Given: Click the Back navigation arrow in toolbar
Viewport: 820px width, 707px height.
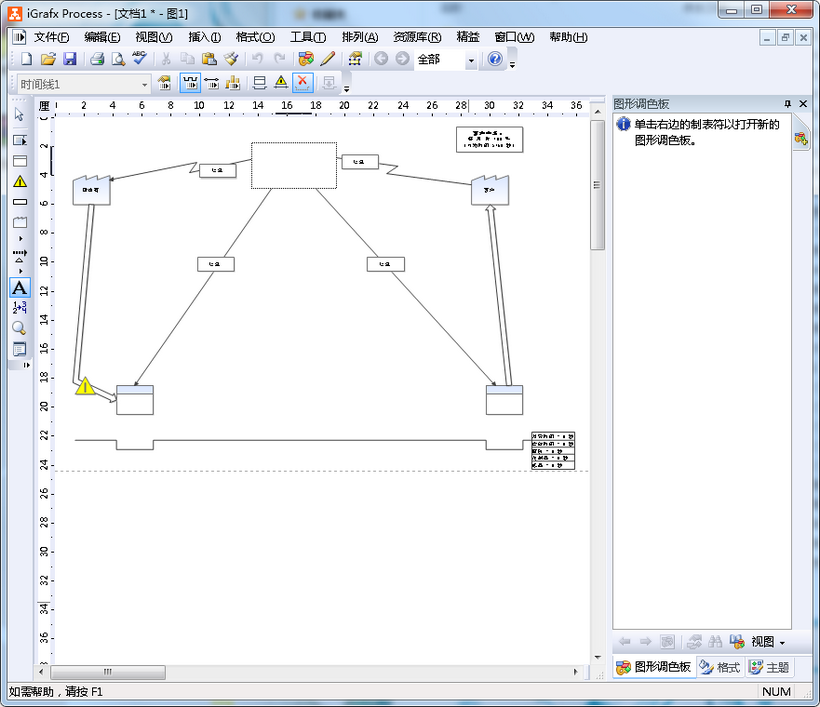Looking at the screenshot, I should (x=381, y=59).
